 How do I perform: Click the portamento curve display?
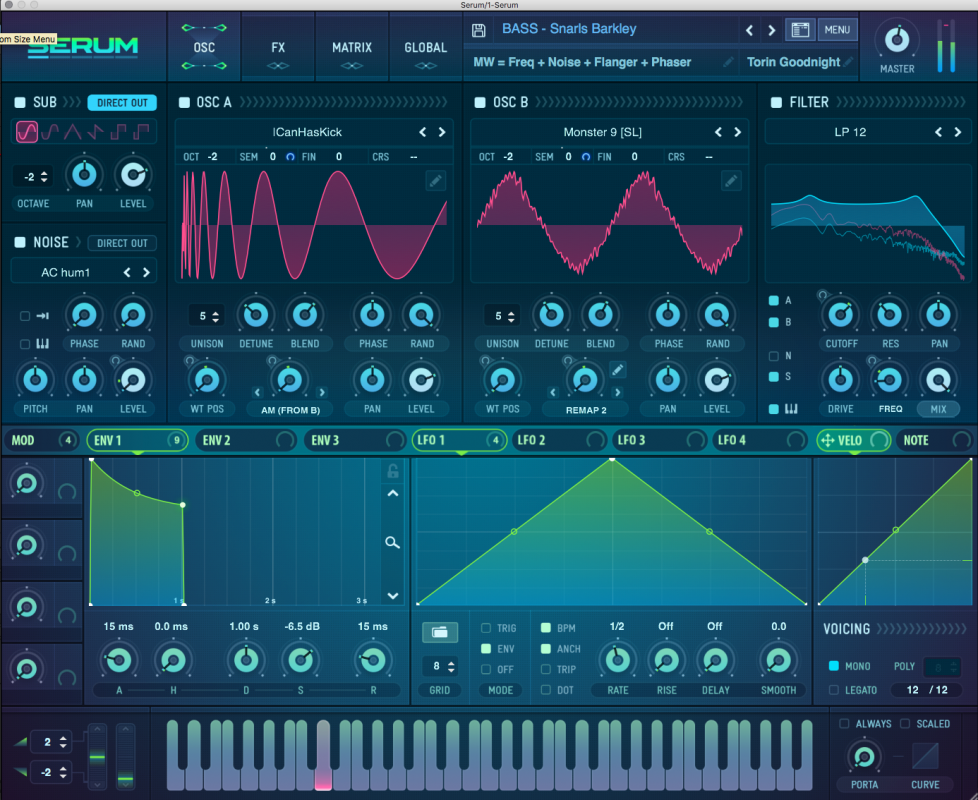[x=925, y=756]
